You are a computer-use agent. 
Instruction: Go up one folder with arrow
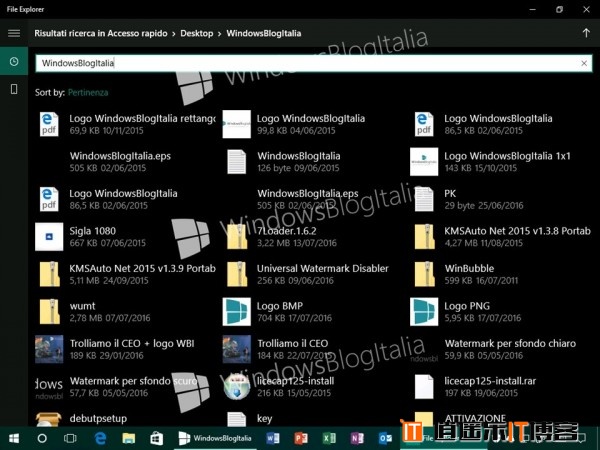tap(586, 33)
